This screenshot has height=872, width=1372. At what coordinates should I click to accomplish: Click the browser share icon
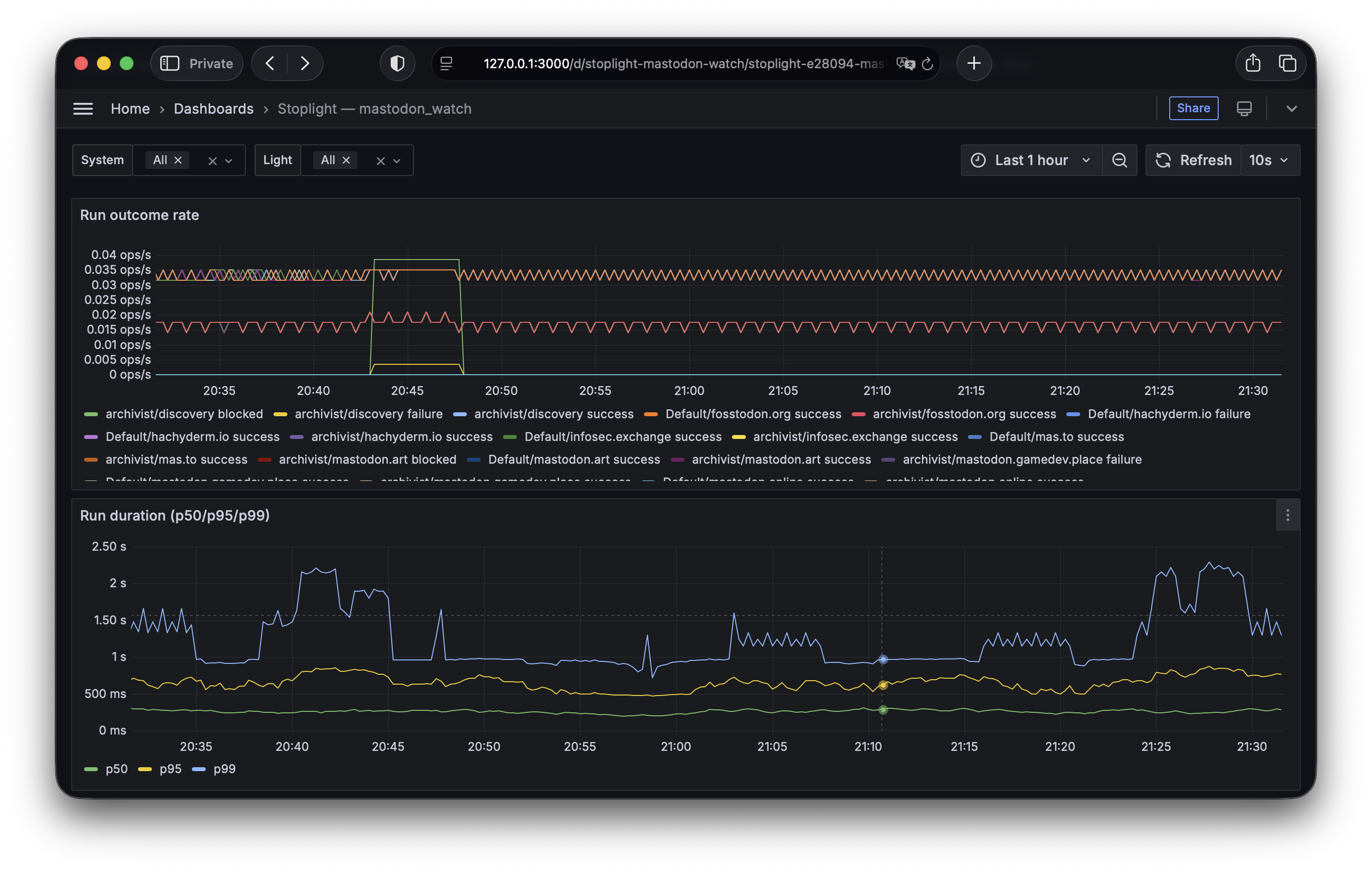point(1252,63)
